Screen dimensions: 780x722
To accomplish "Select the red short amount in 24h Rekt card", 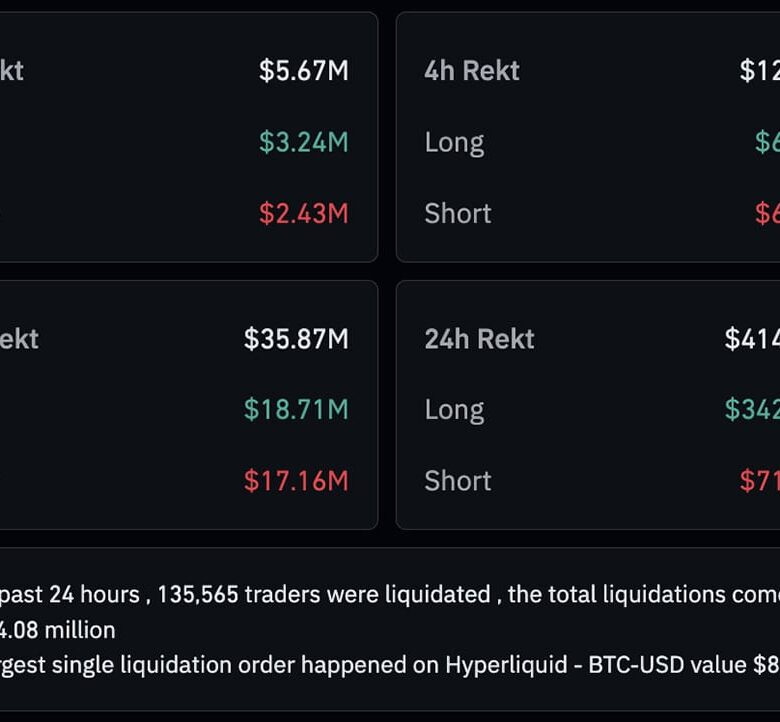I will pos(760,480).
